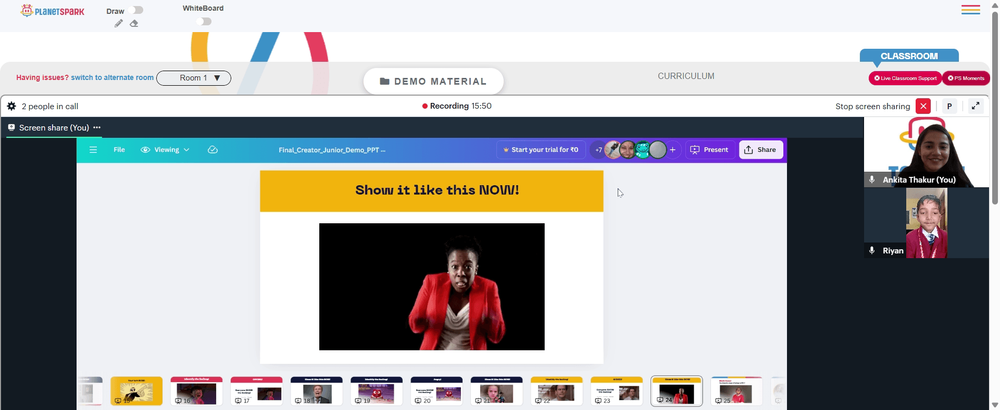Click 'Show it like this NOW!' heading
1000x410 pixels.
point(438,190)
